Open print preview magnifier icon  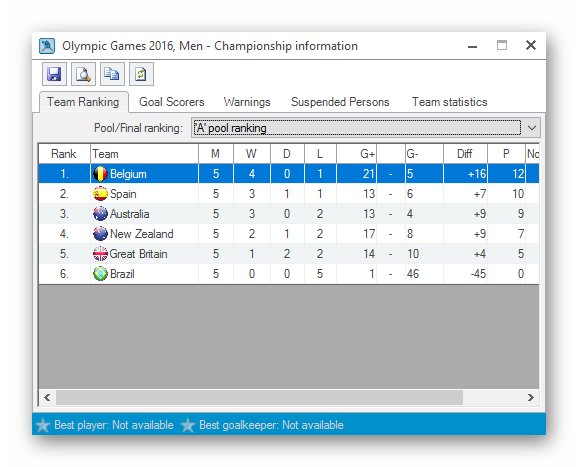pos(83,74)
